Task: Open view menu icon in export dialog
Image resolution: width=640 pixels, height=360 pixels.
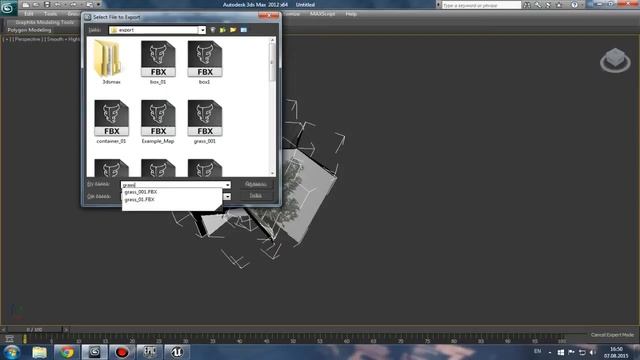Action: (x=244, y=30)
